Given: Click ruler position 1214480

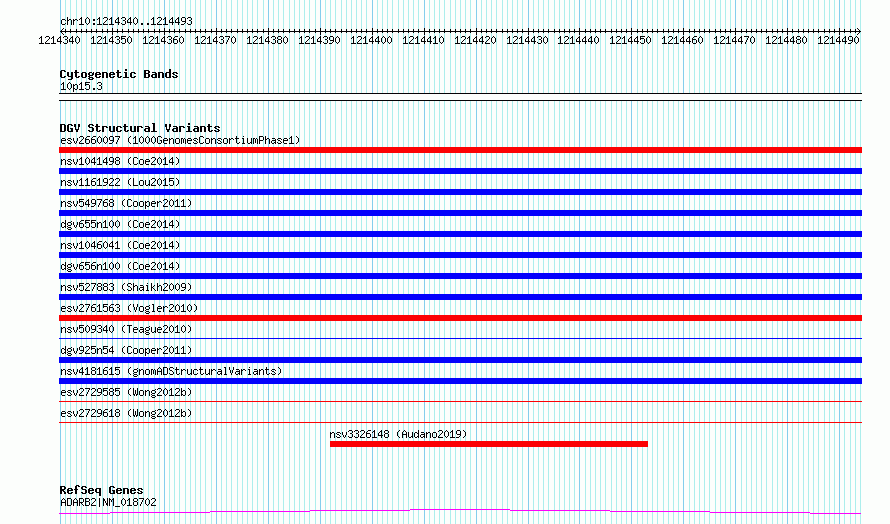Looking at the screenshot, I should [786, 40].
